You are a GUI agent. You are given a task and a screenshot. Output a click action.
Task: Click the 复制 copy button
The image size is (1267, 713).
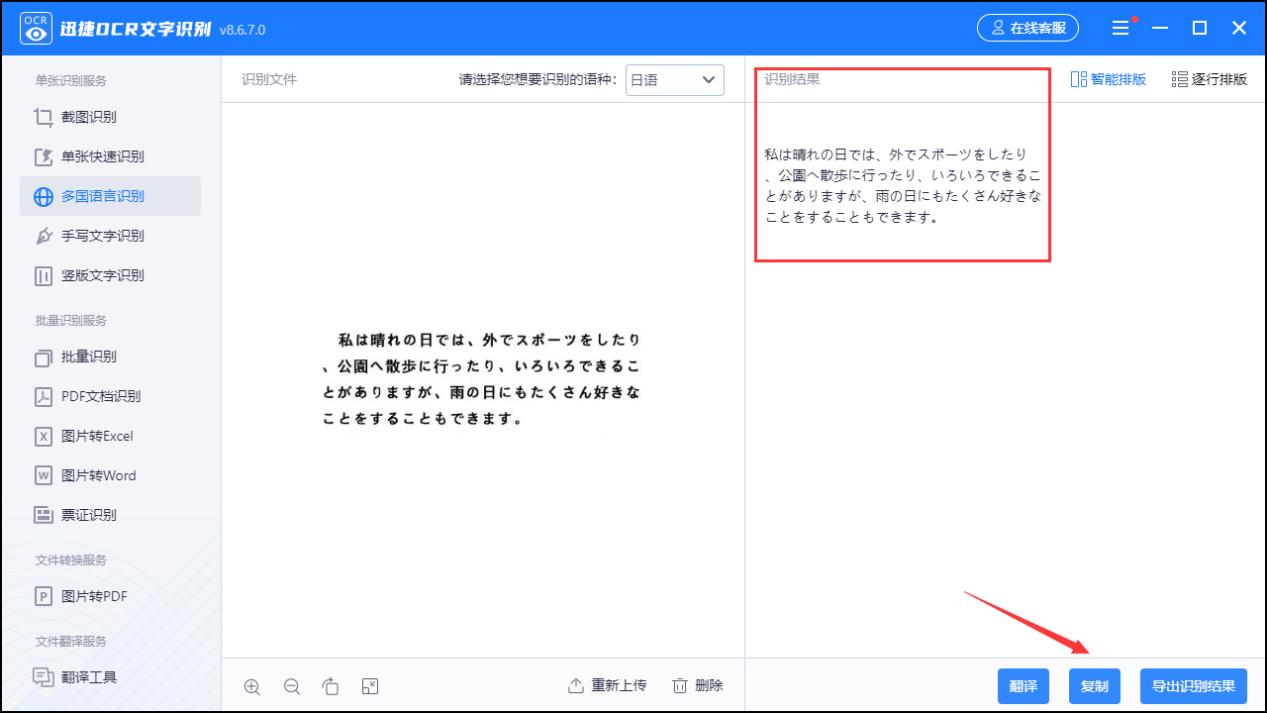1094,686
